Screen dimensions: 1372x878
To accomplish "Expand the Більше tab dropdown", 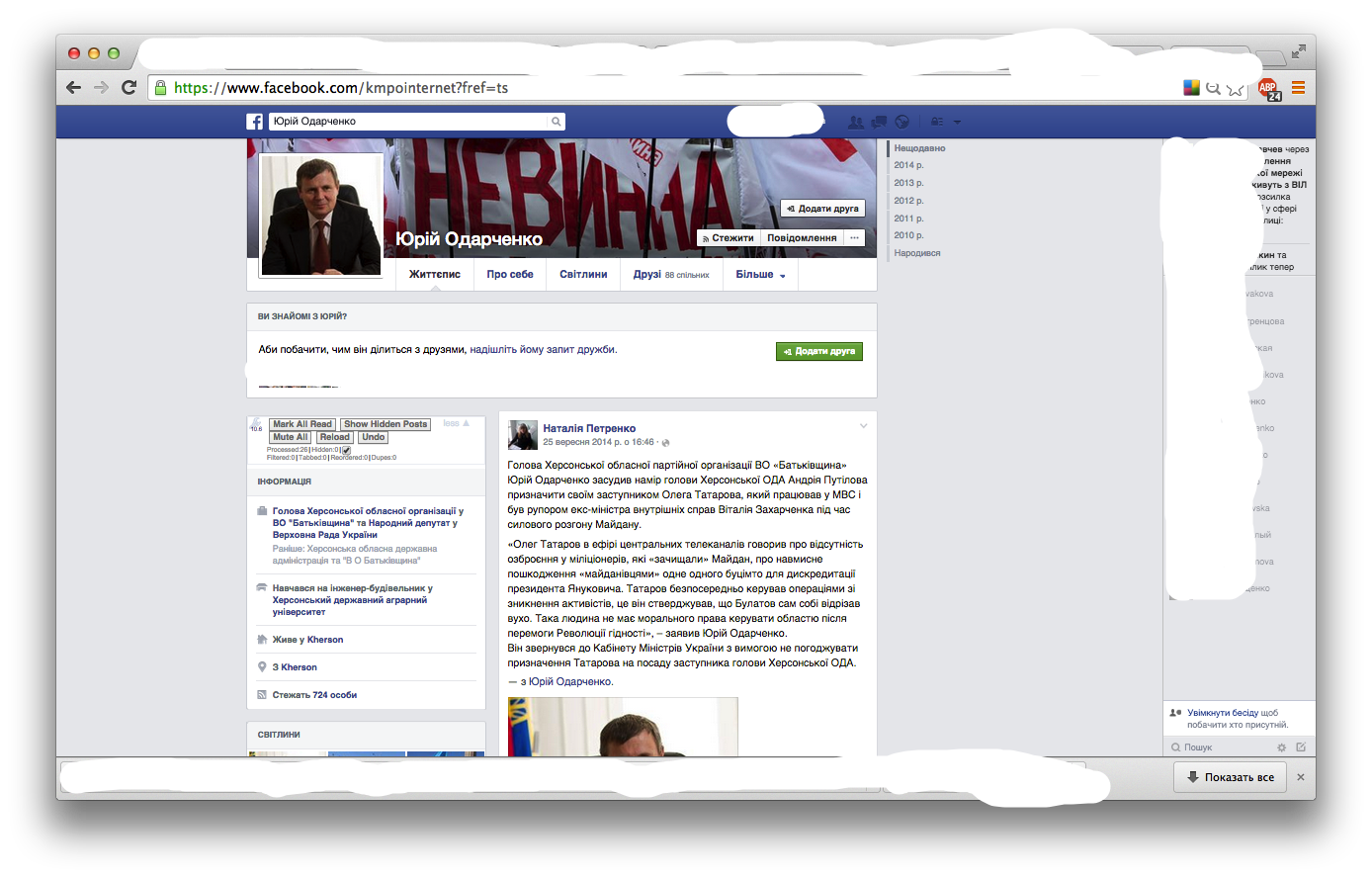I will (759, 274).
